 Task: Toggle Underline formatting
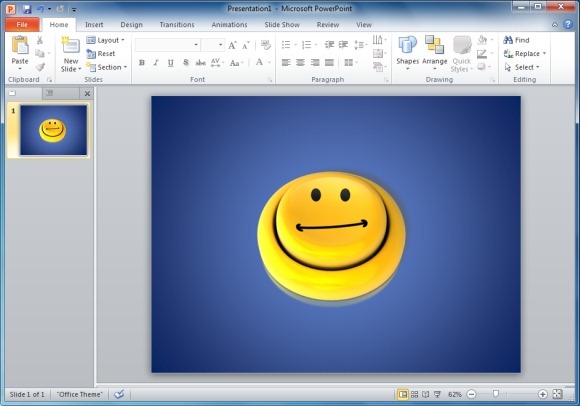coord(171,63)
